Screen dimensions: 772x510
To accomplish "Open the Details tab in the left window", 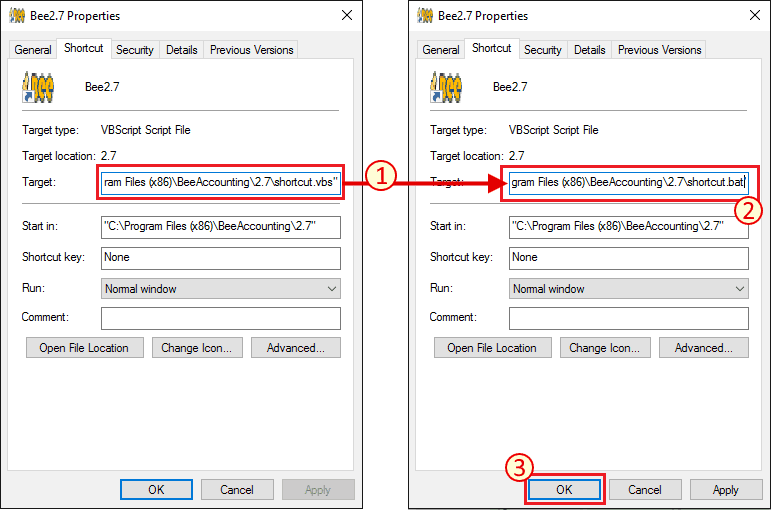I will tap(182, 50).
